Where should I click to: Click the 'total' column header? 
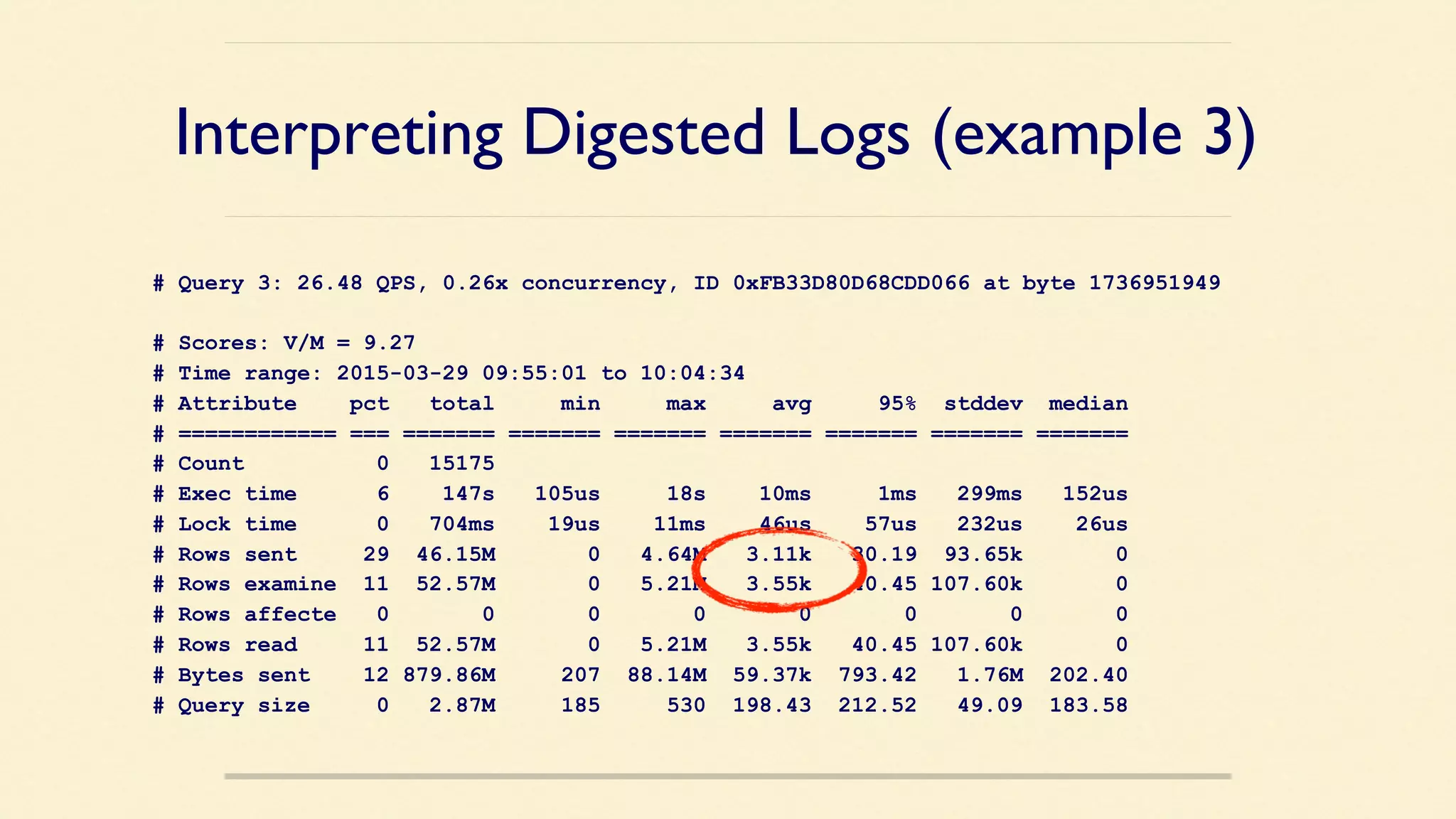(462, 404)
